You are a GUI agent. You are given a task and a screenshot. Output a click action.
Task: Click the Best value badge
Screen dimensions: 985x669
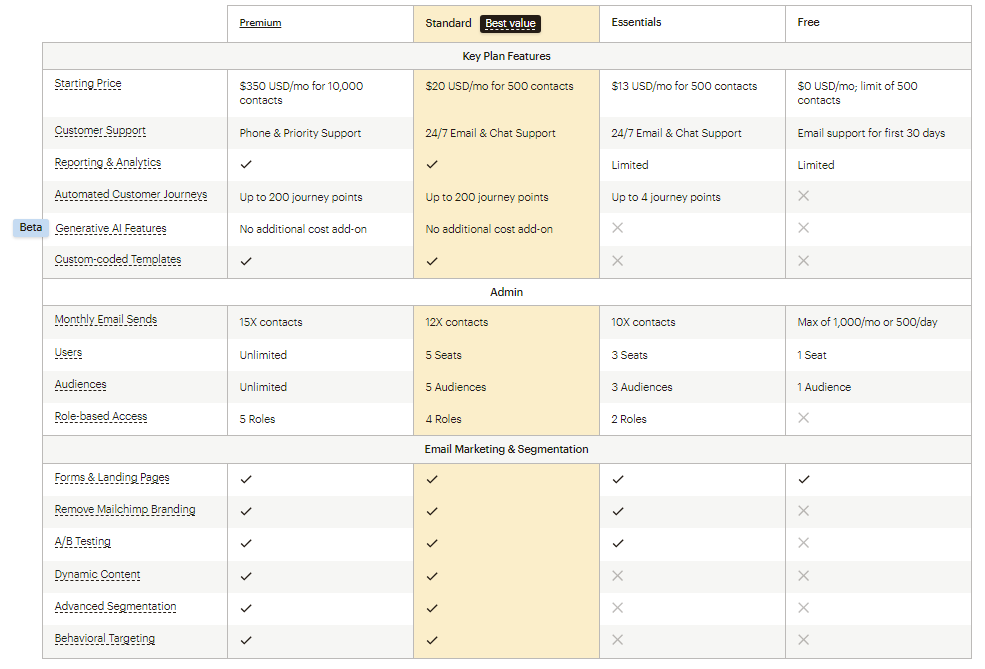click(510, 23)
